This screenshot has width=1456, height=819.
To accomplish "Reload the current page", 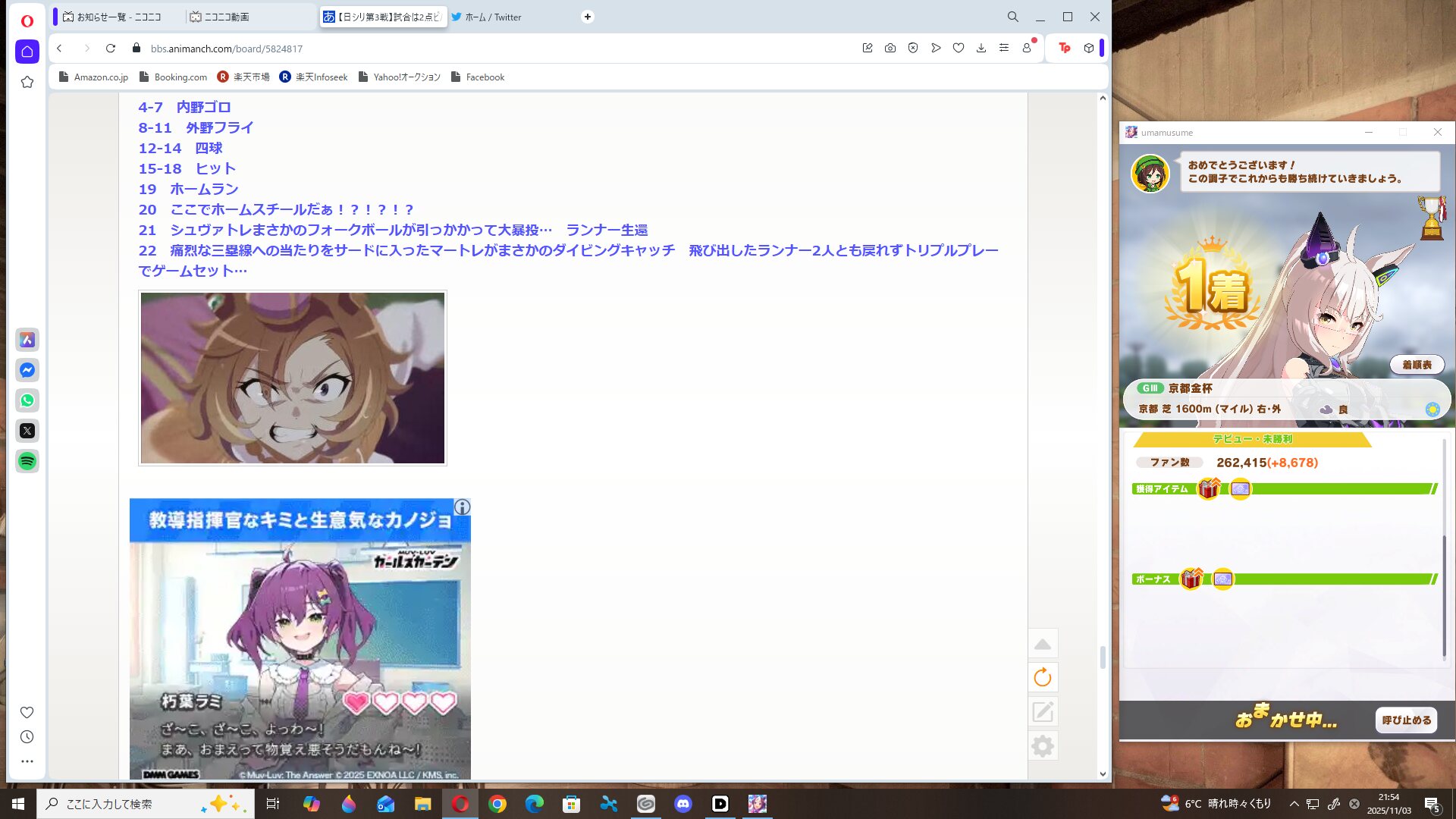I will point(111,48).
